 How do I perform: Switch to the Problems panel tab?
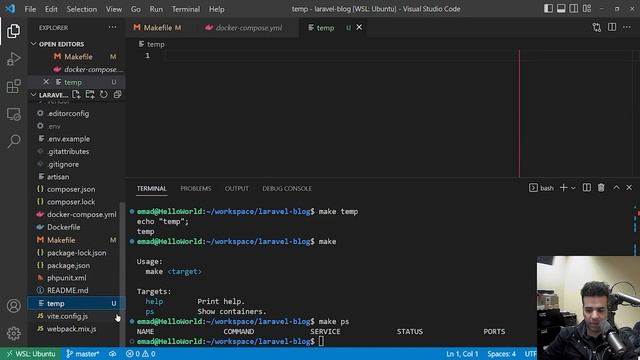tap(196, 189)
